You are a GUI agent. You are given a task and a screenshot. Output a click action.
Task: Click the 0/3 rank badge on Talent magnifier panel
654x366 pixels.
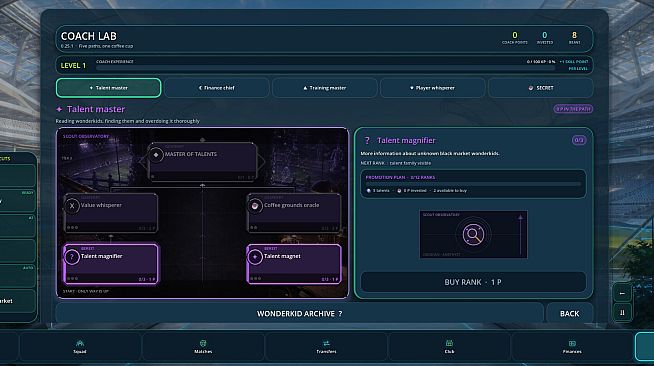coord(579,140)
